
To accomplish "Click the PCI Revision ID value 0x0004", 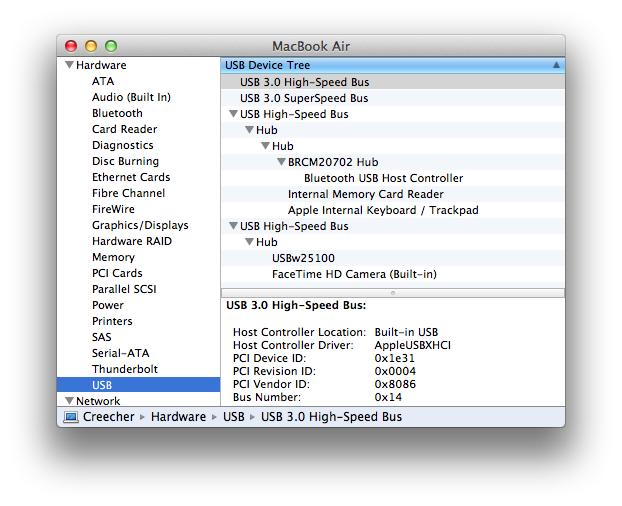I will click(x=395, y=371).
